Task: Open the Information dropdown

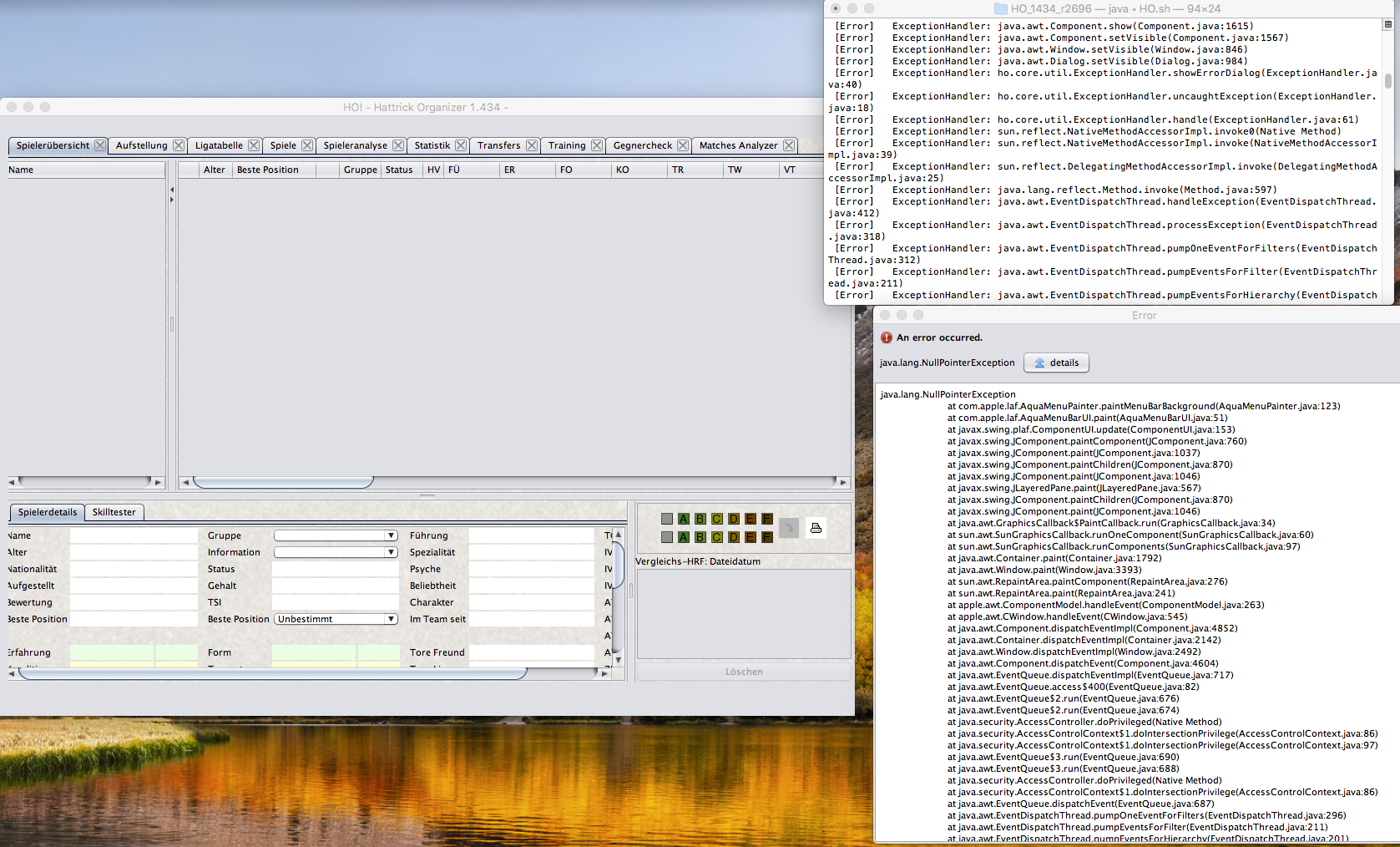Action: [x=336, y=552]
